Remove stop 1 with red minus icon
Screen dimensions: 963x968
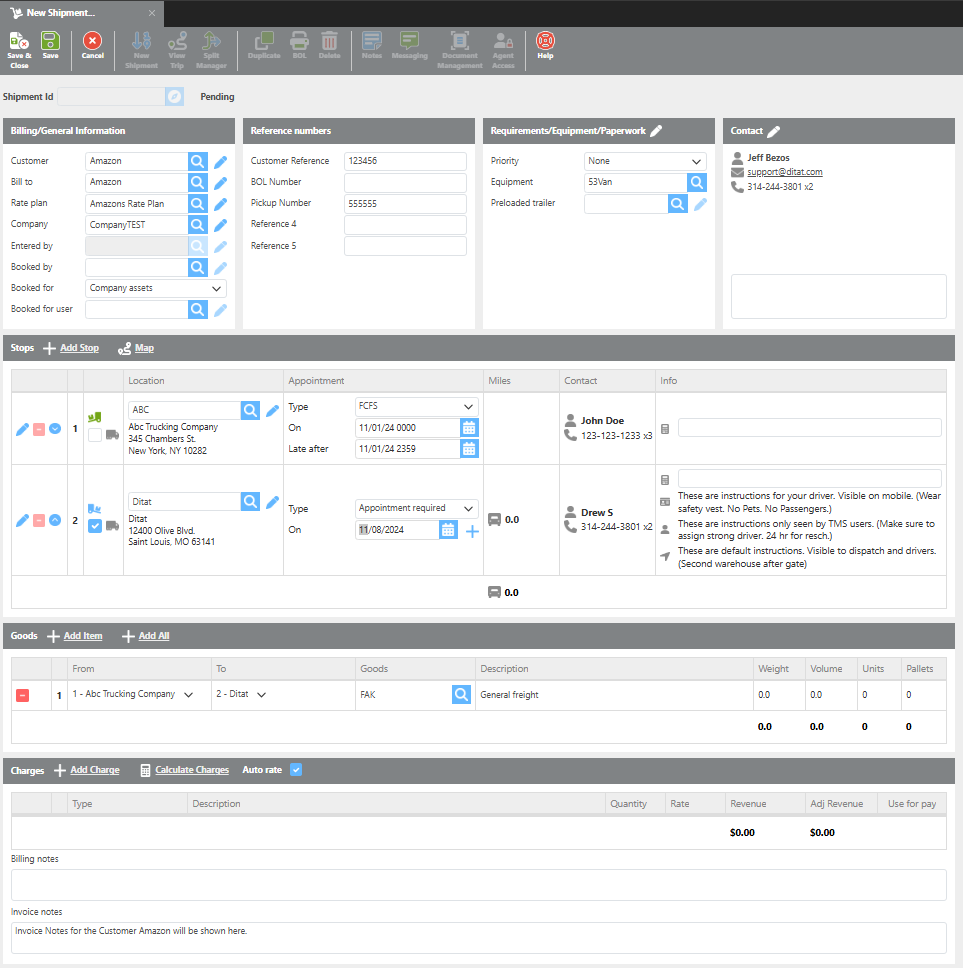39,429
